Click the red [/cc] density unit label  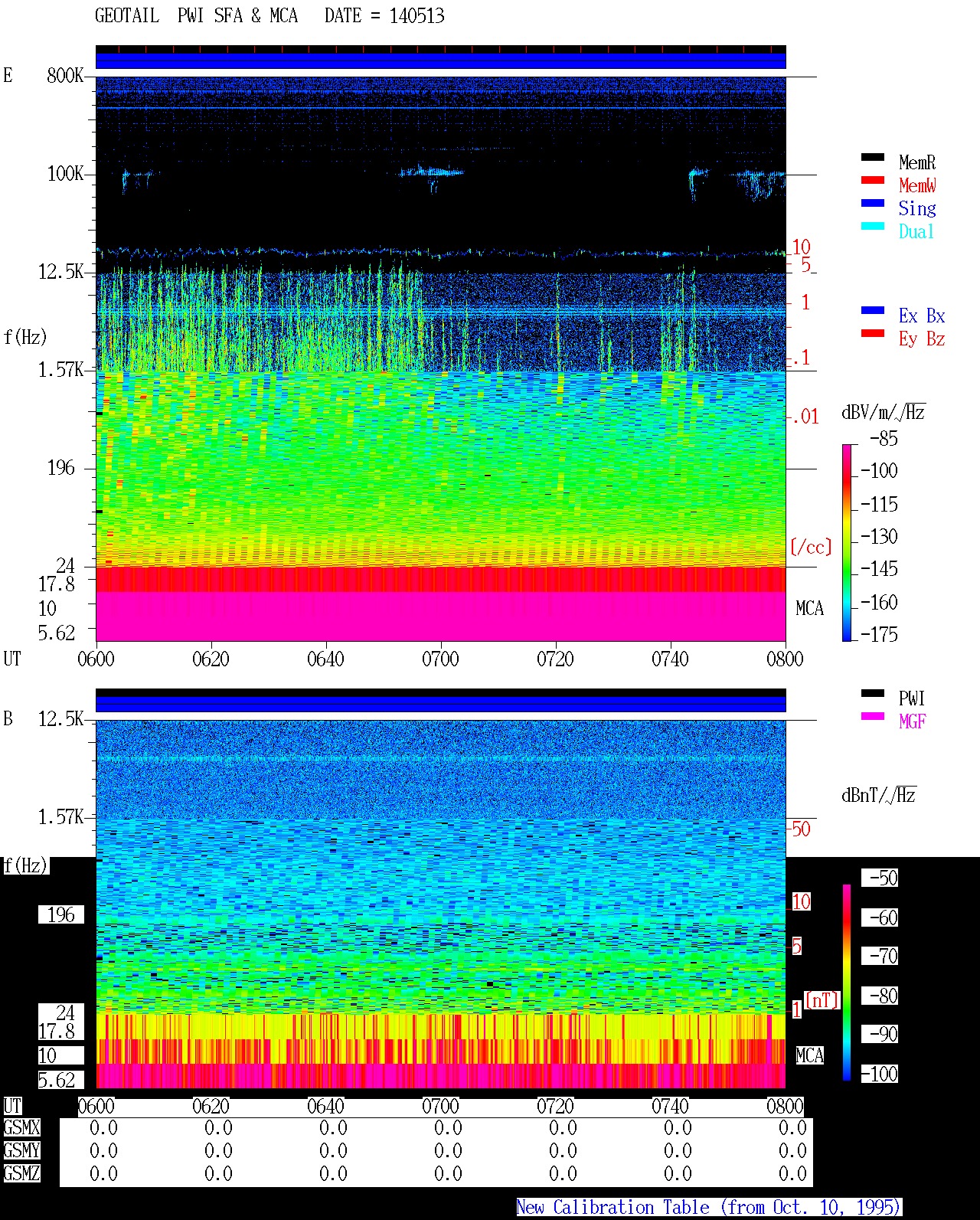pos(811,548)
